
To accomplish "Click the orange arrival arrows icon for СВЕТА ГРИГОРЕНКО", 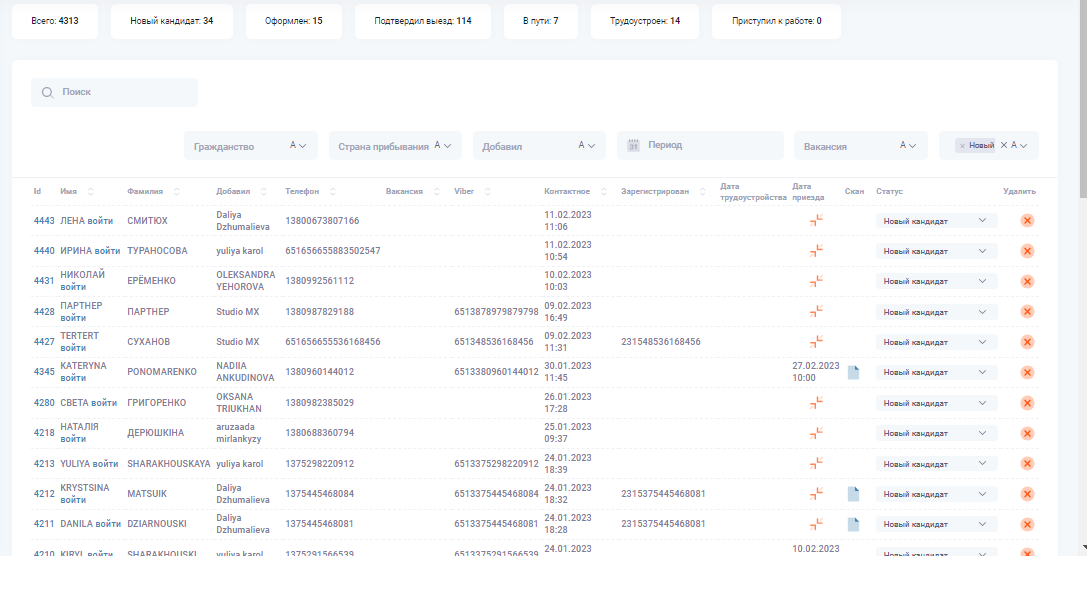I will 816,401.
